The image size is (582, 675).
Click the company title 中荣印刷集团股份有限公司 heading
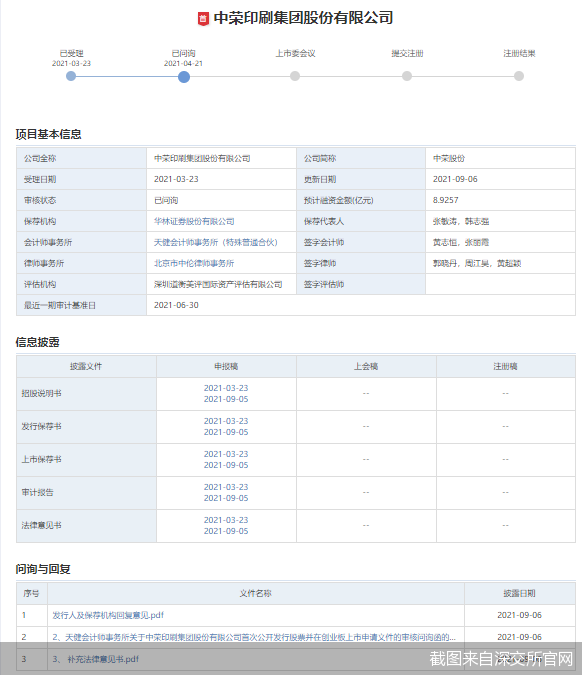303,18
